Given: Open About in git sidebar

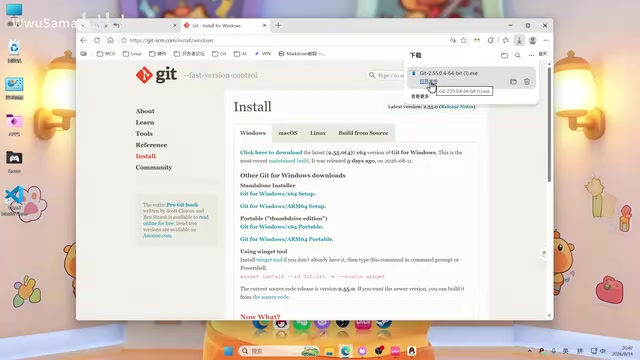Looking at the screenshot, I should tap(145, 111).
